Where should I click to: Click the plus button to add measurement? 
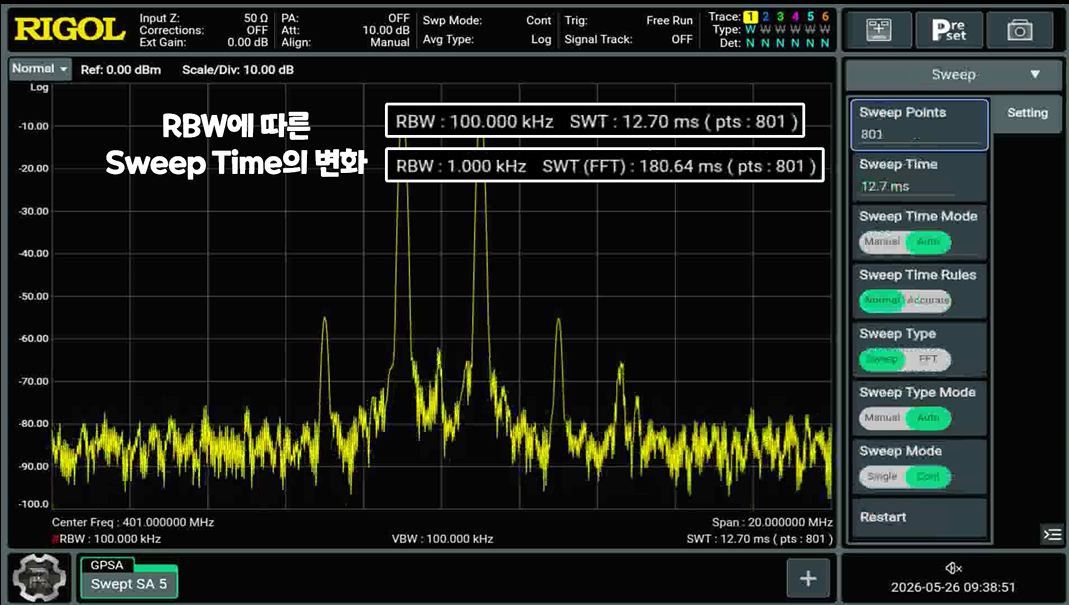click(808, 578)
